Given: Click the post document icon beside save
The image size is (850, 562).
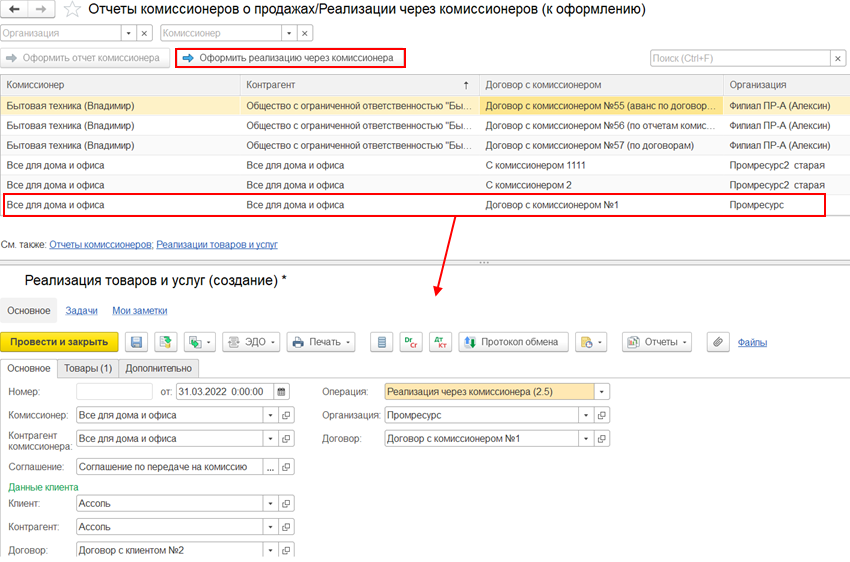Looking at the screenshot, I should [166, 342].
